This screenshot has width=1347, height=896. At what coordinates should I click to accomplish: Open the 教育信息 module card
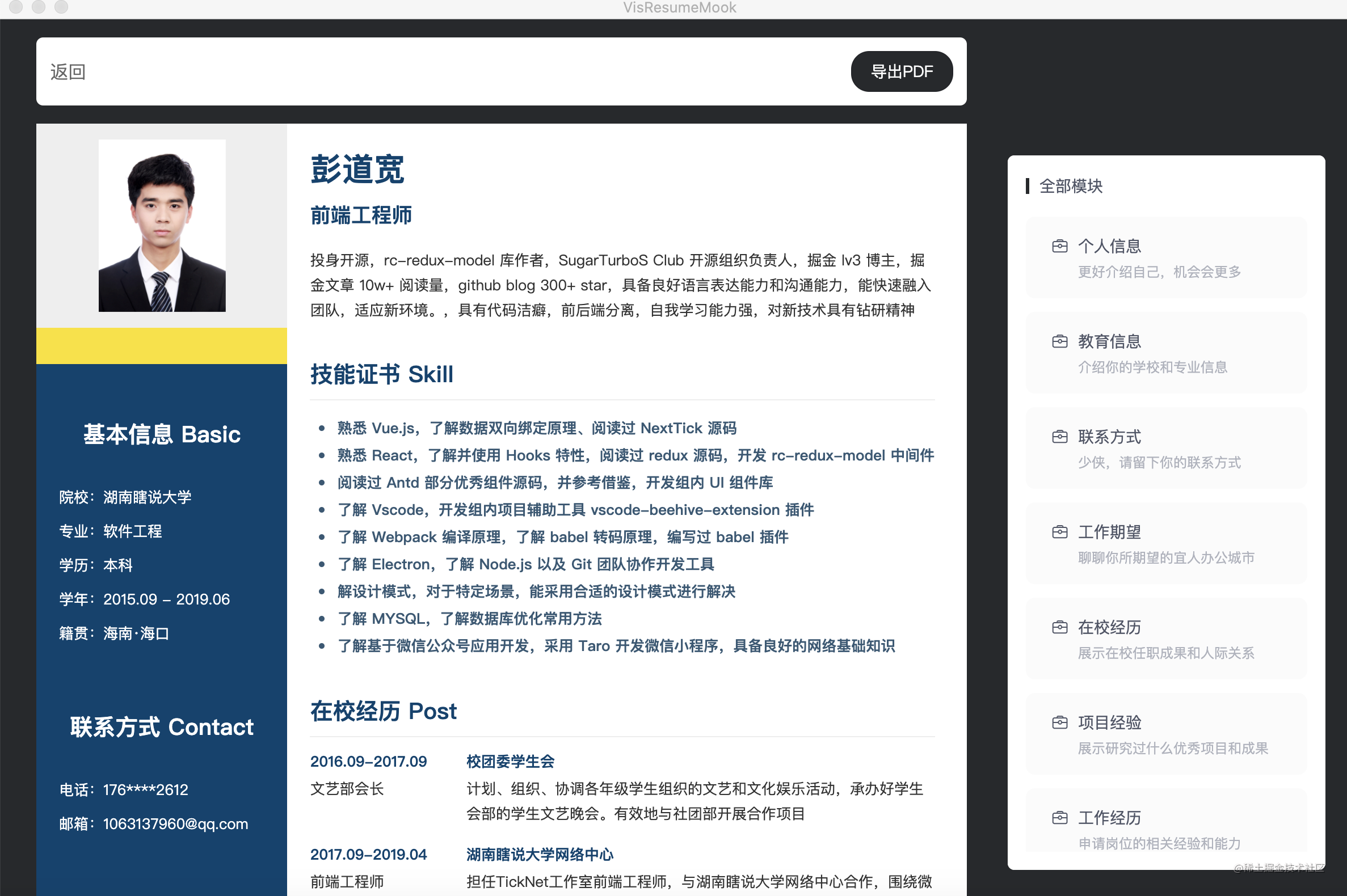1167,354
